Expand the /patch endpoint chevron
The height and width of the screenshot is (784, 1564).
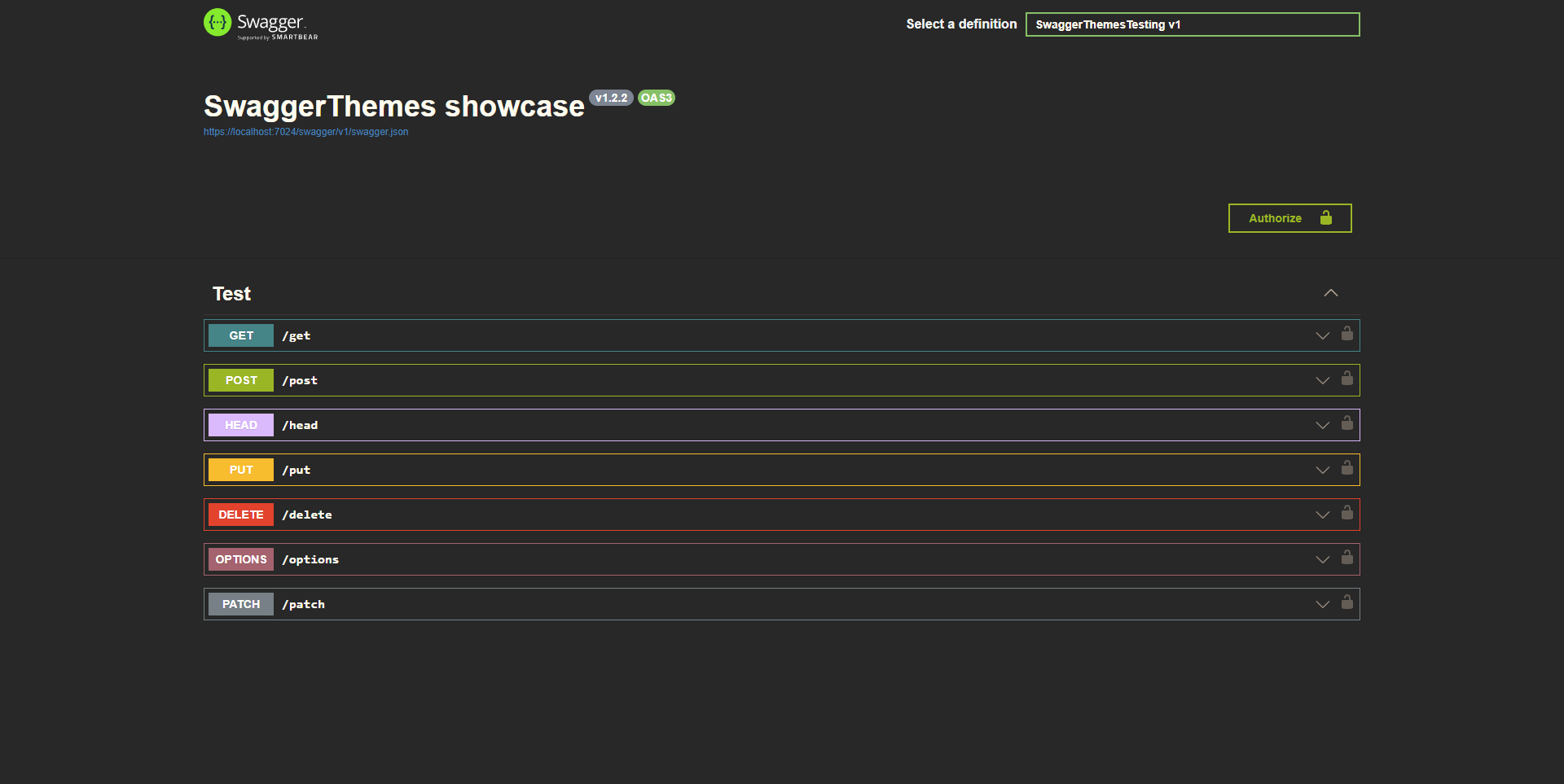click(x=1323, y=604)
